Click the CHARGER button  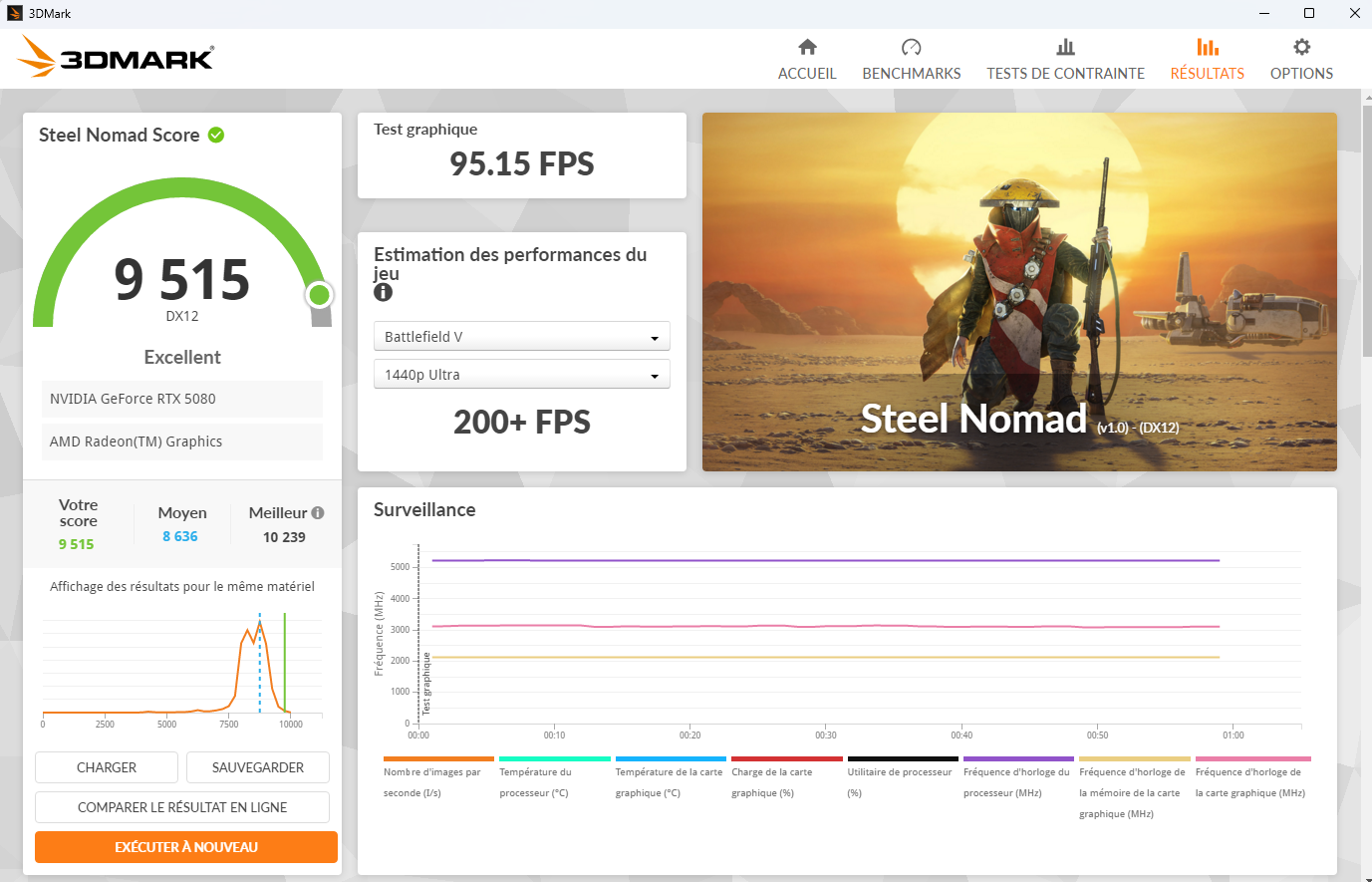[x=107, y=767]
